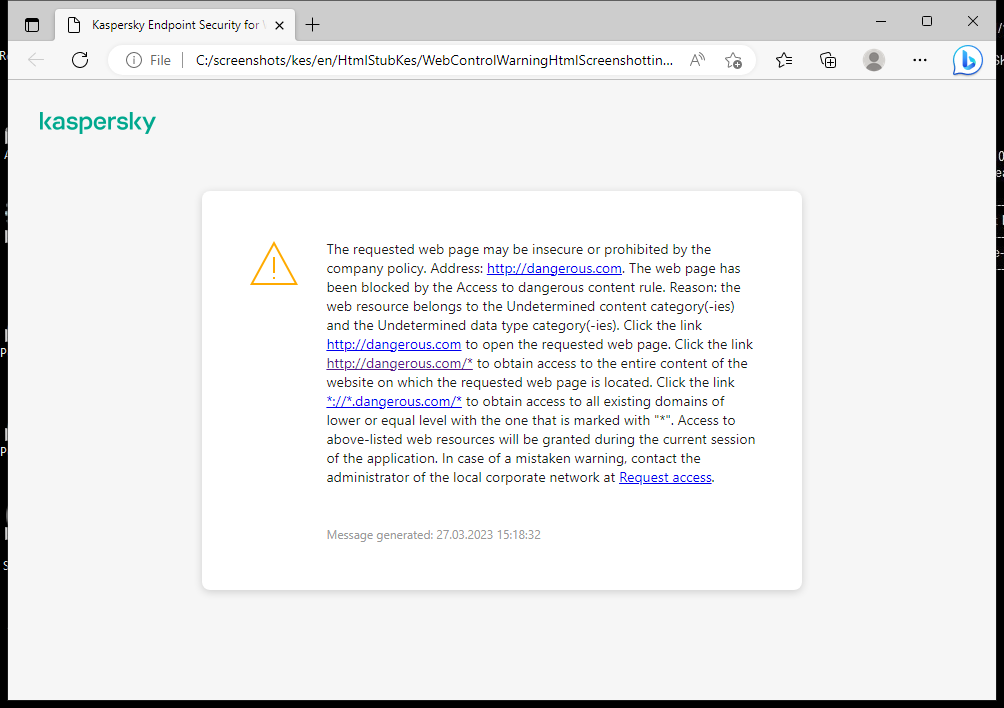Open the http://dangerous.com link after 'Address:'

(554, 268)
